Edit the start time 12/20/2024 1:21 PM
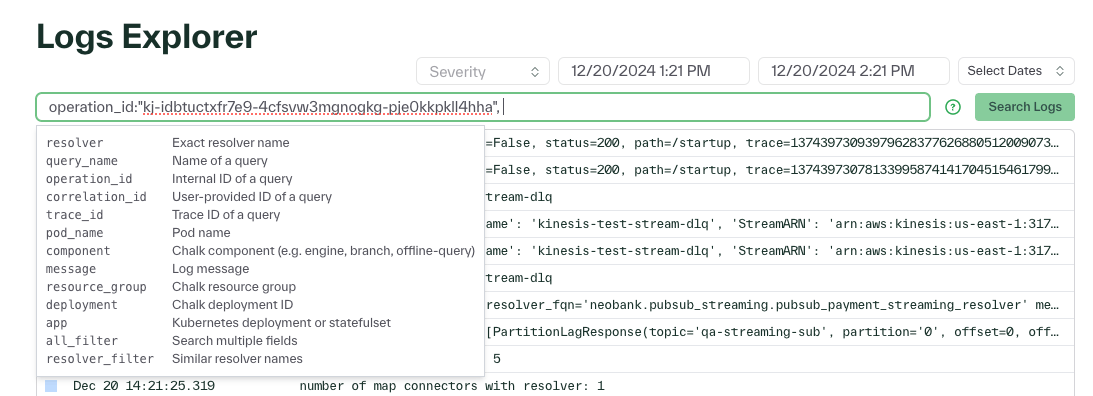 pyautogui.click(x=654, y=71)
